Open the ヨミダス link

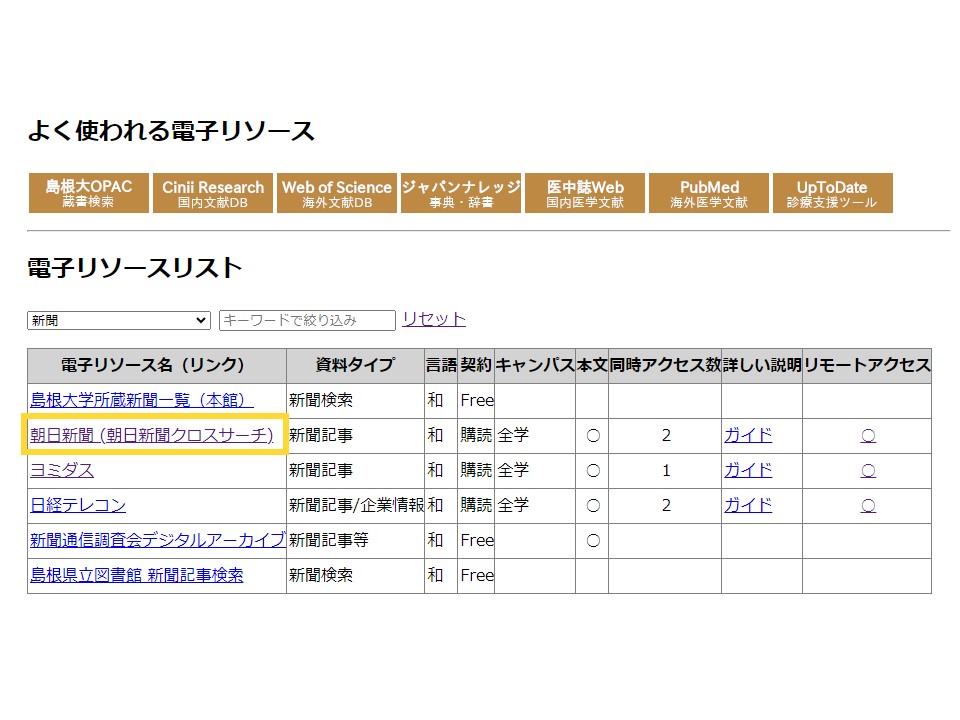coord(62,470)
